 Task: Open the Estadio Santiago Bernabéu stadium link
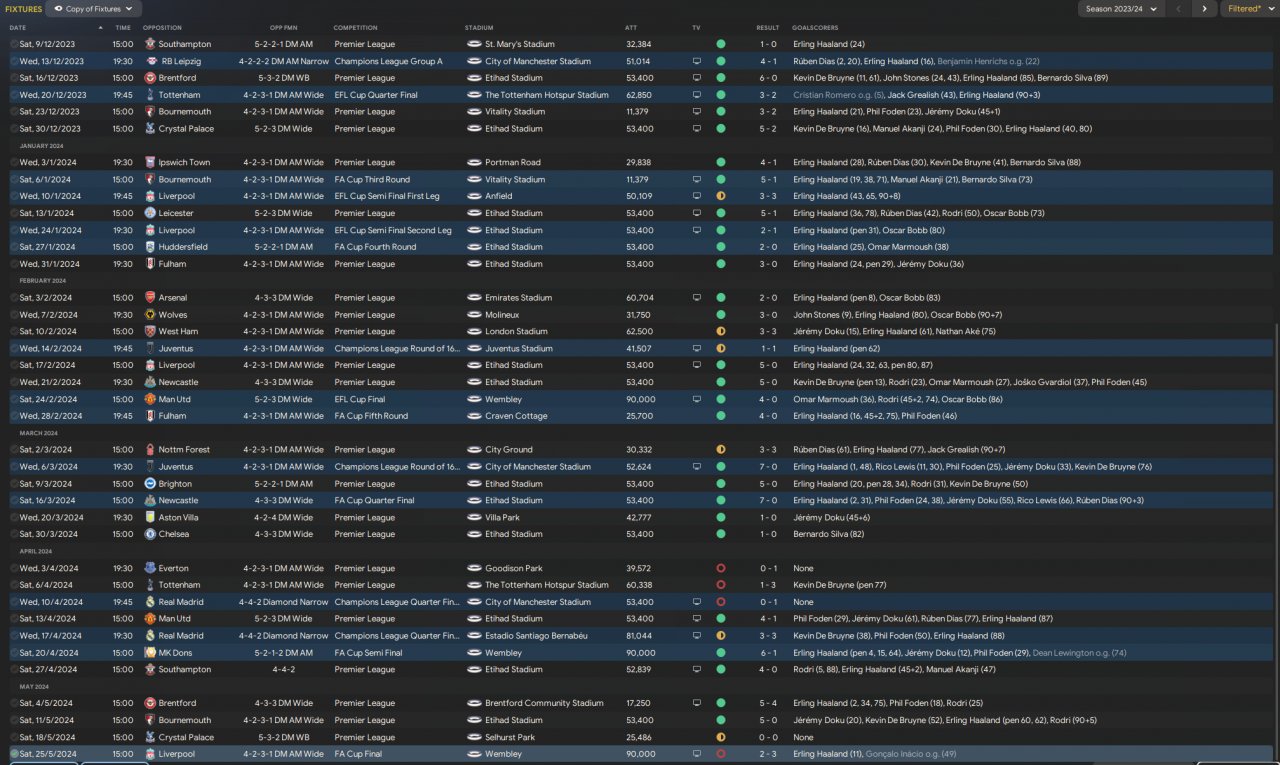[x=538, y=636]
